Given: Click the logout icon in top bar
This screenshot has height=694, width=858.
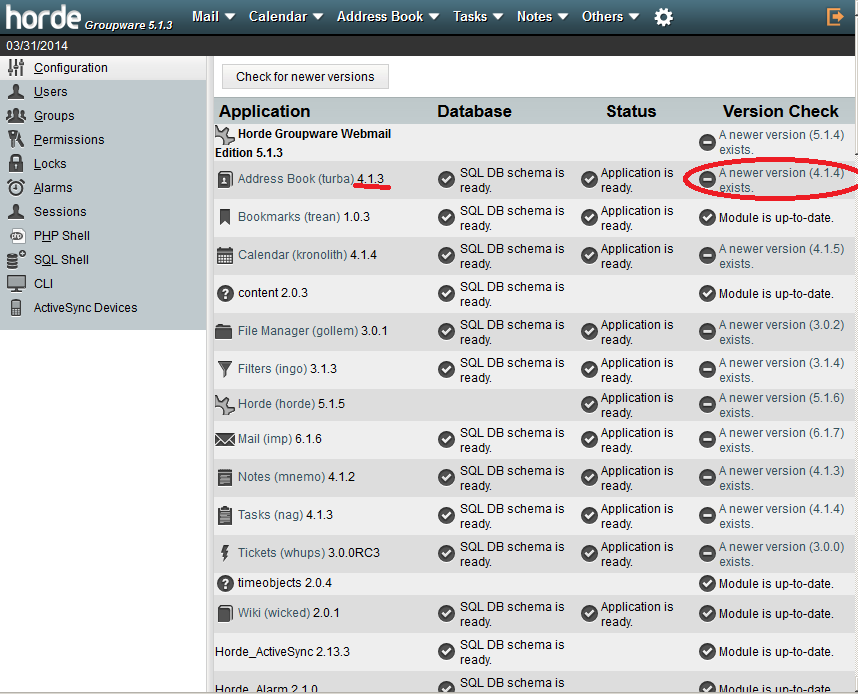Looking at the screenshot, I should click(x=835, y=17).
